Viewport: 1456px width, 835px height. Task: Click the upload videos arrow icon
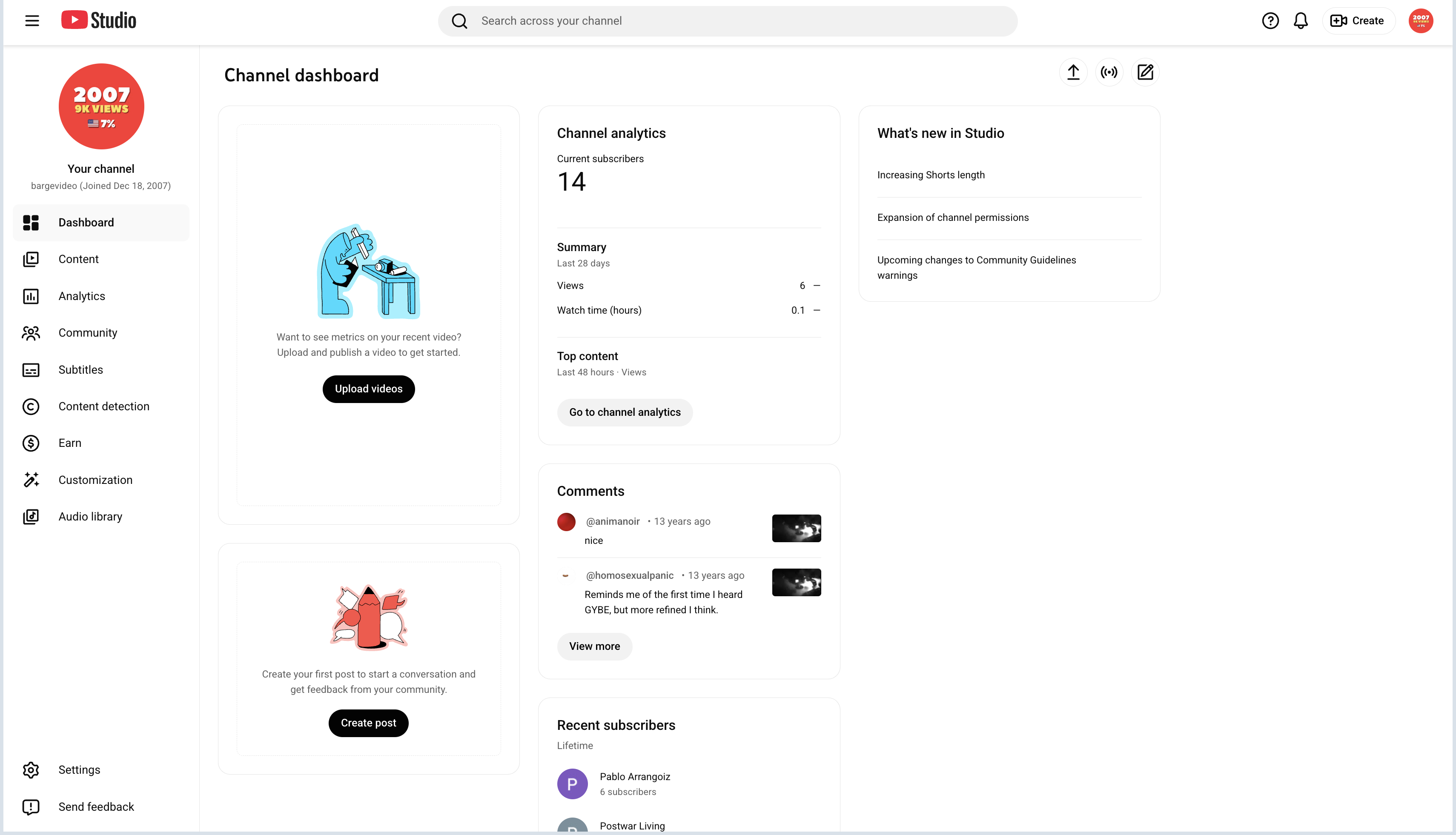click(1073, 72)
